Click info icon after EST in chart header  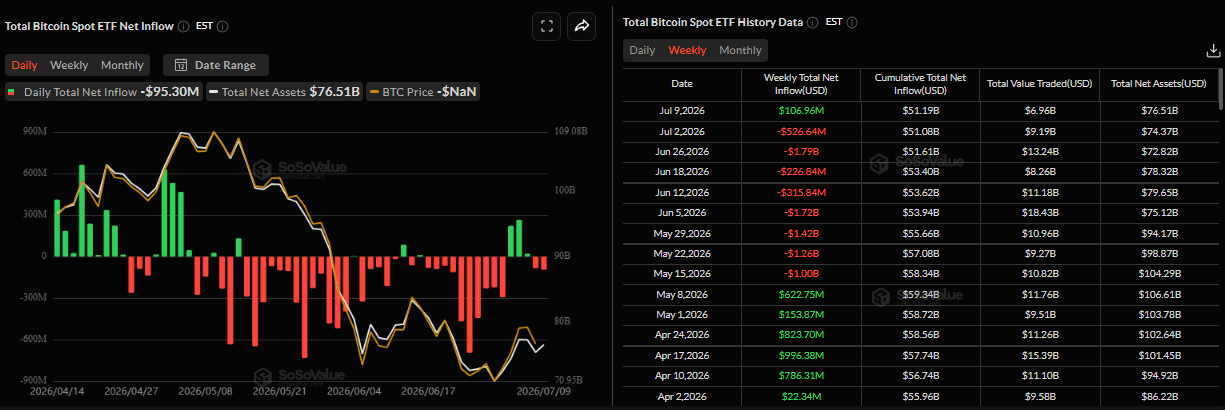(x=222, y=26)
